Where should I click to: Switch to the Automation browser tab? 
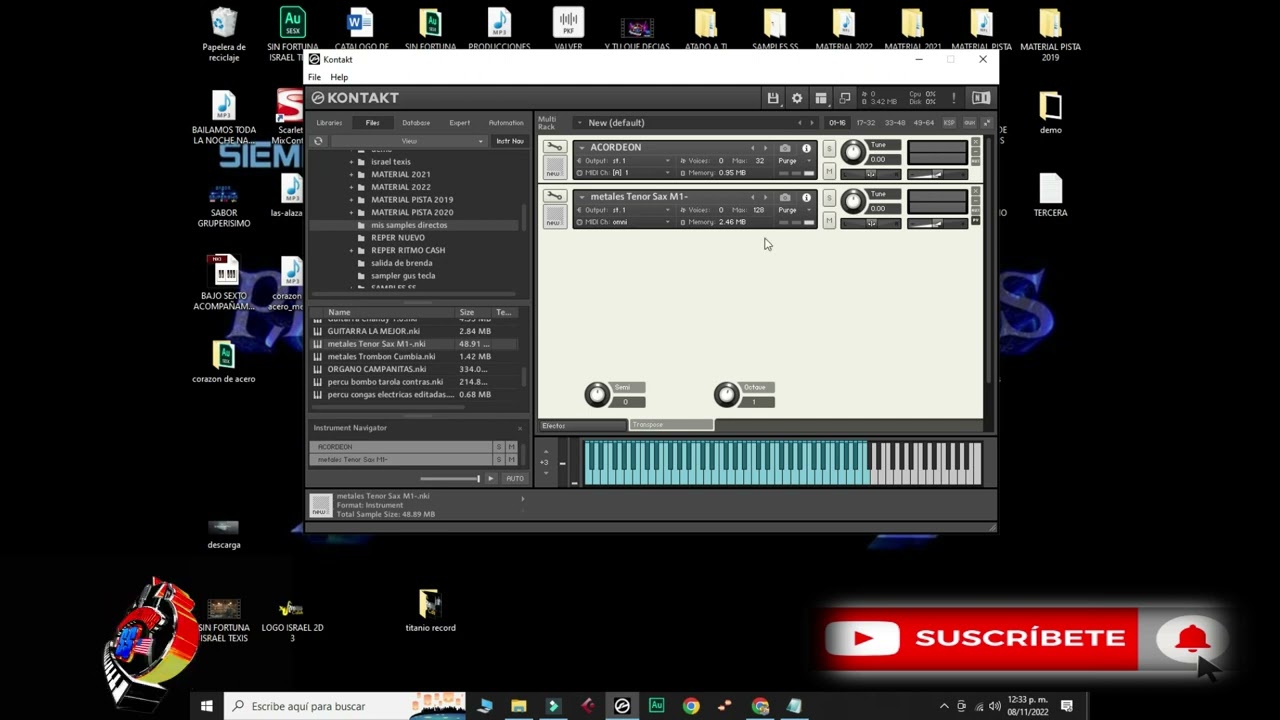coord(506,123)
